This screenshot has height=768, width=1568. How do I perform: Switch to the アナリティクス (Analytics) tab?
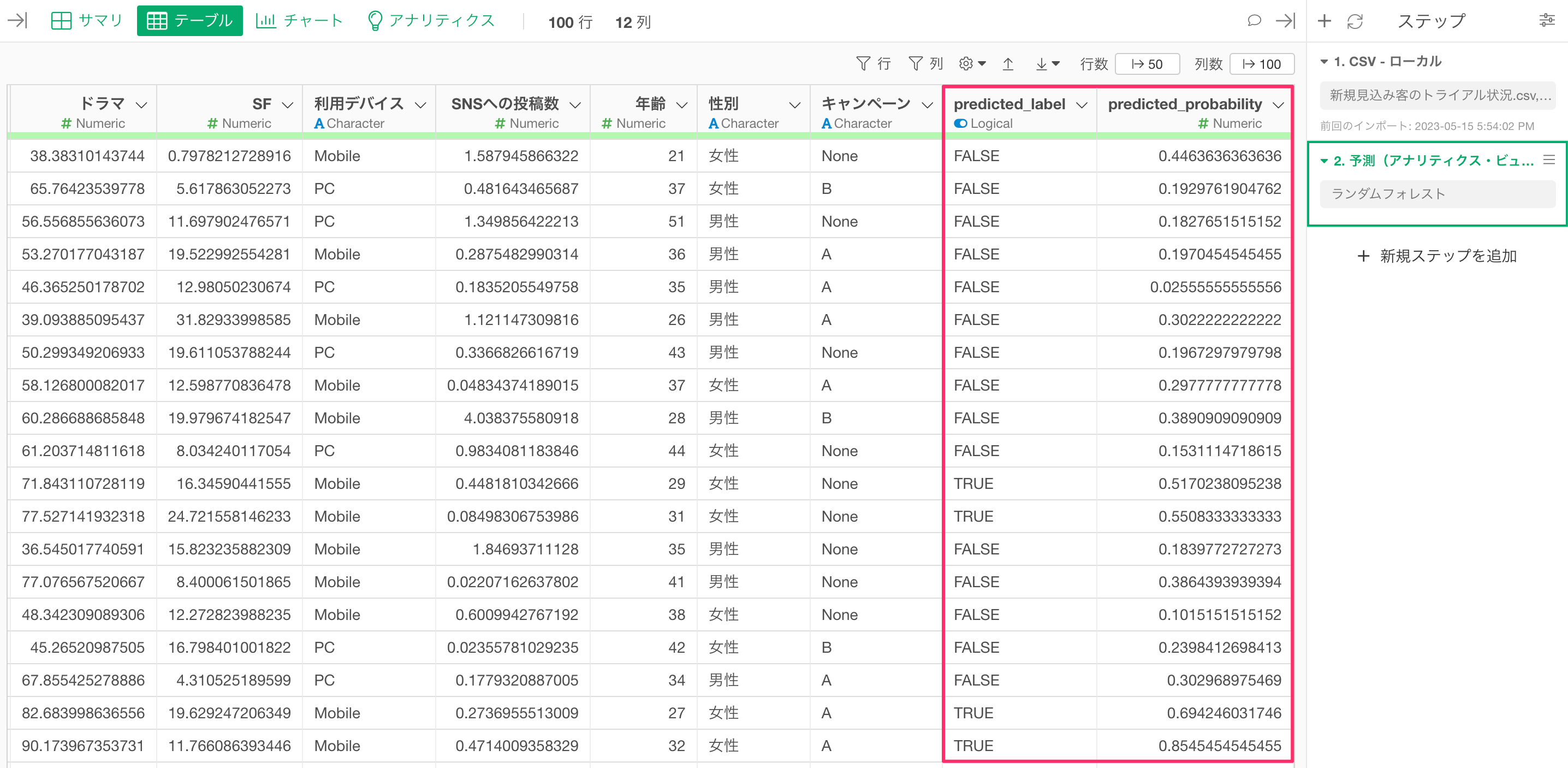point(431,21)
